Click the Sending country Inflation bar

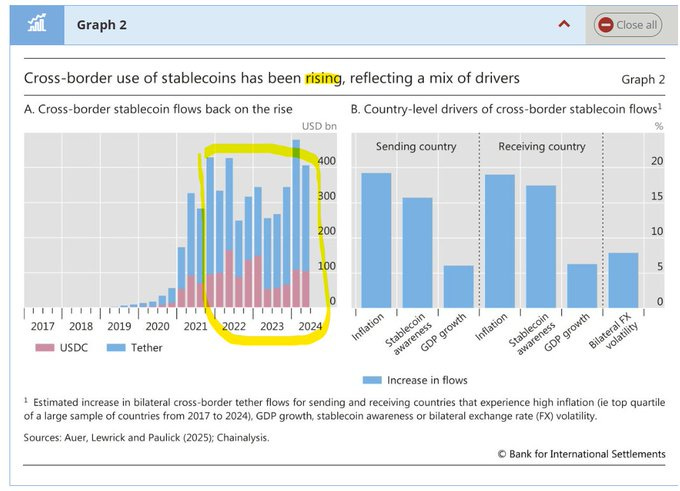click(x=376, y=240)
